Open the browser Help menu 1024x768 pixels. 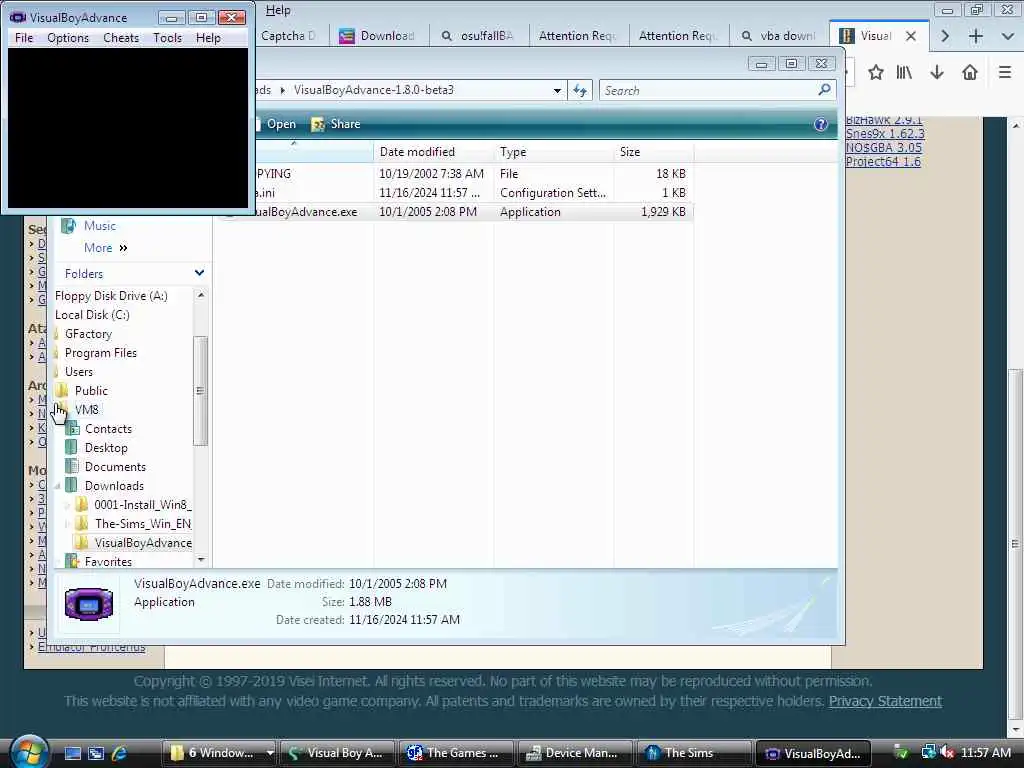tap(278, 10)
